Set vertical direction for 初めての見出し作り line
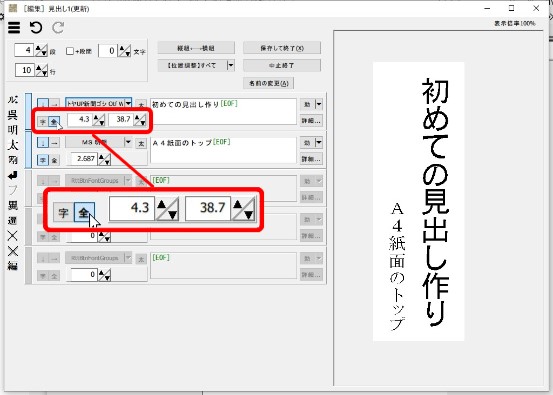 click(x=43, y=104)
